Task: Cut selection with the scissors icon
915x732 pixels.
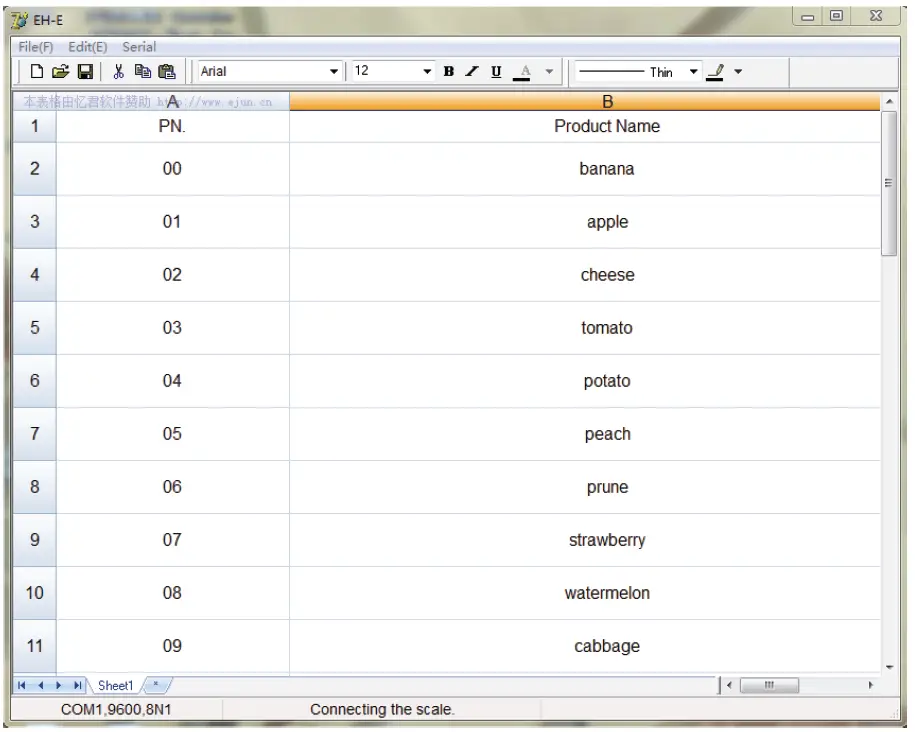Action: 118,72
